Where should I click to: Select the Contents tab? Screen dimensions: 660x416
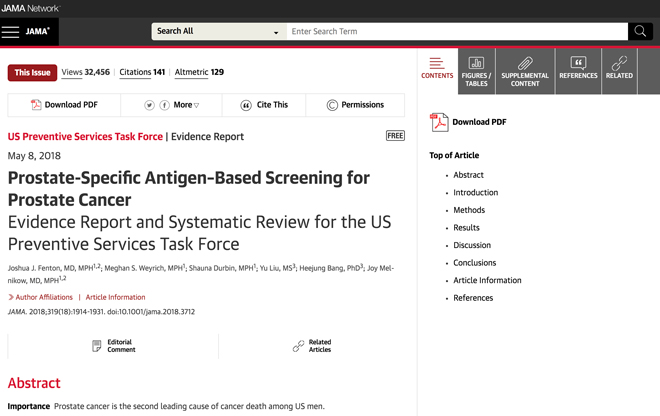437,71
